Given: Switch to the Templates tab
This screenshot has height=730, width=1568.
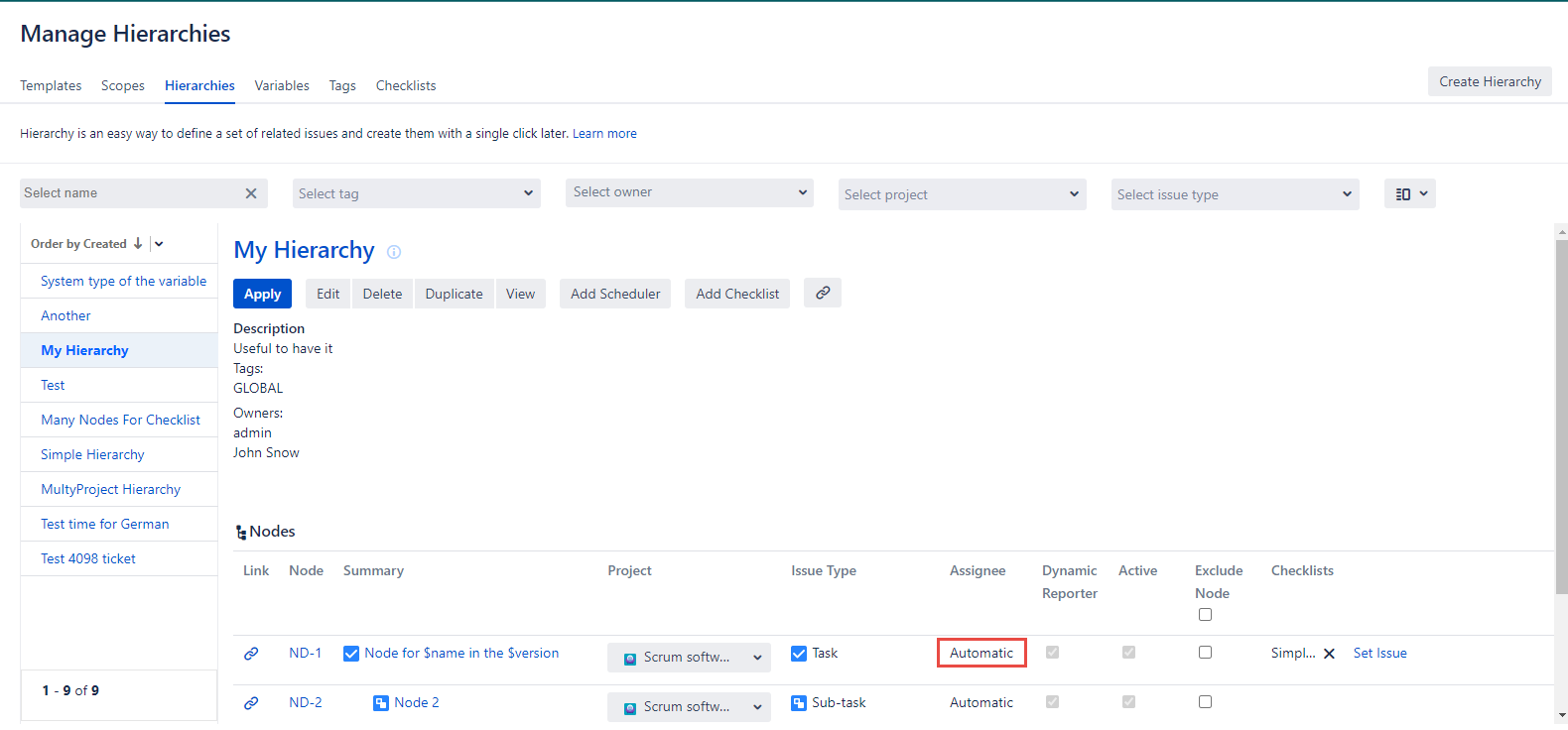Looking at the screenshot, I should pyautogui.click(x=51, y=86).
